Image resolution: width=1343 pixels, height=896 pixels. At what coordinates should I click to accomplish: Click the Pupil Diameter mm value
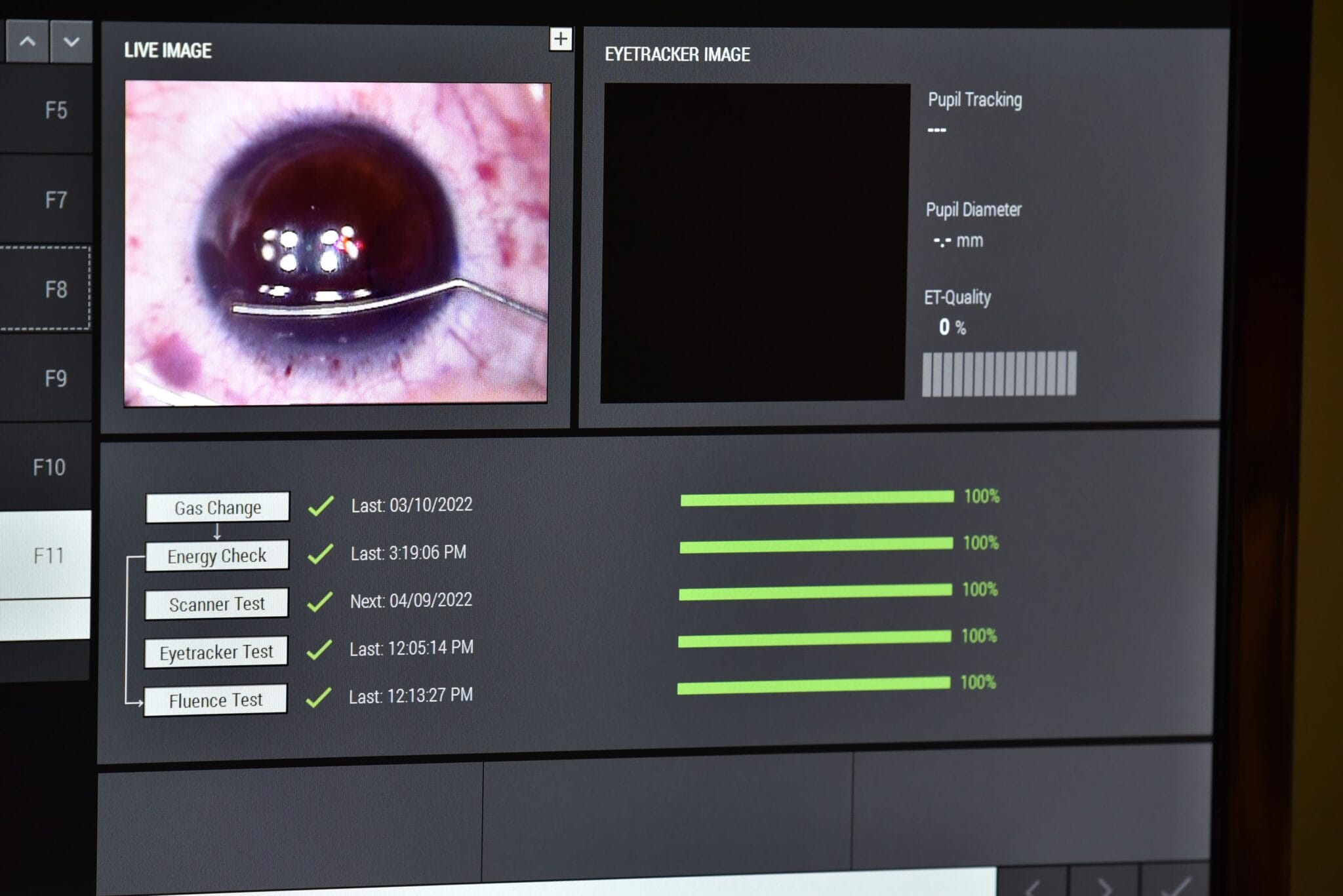pyautogui.click(x=958, y=241)
